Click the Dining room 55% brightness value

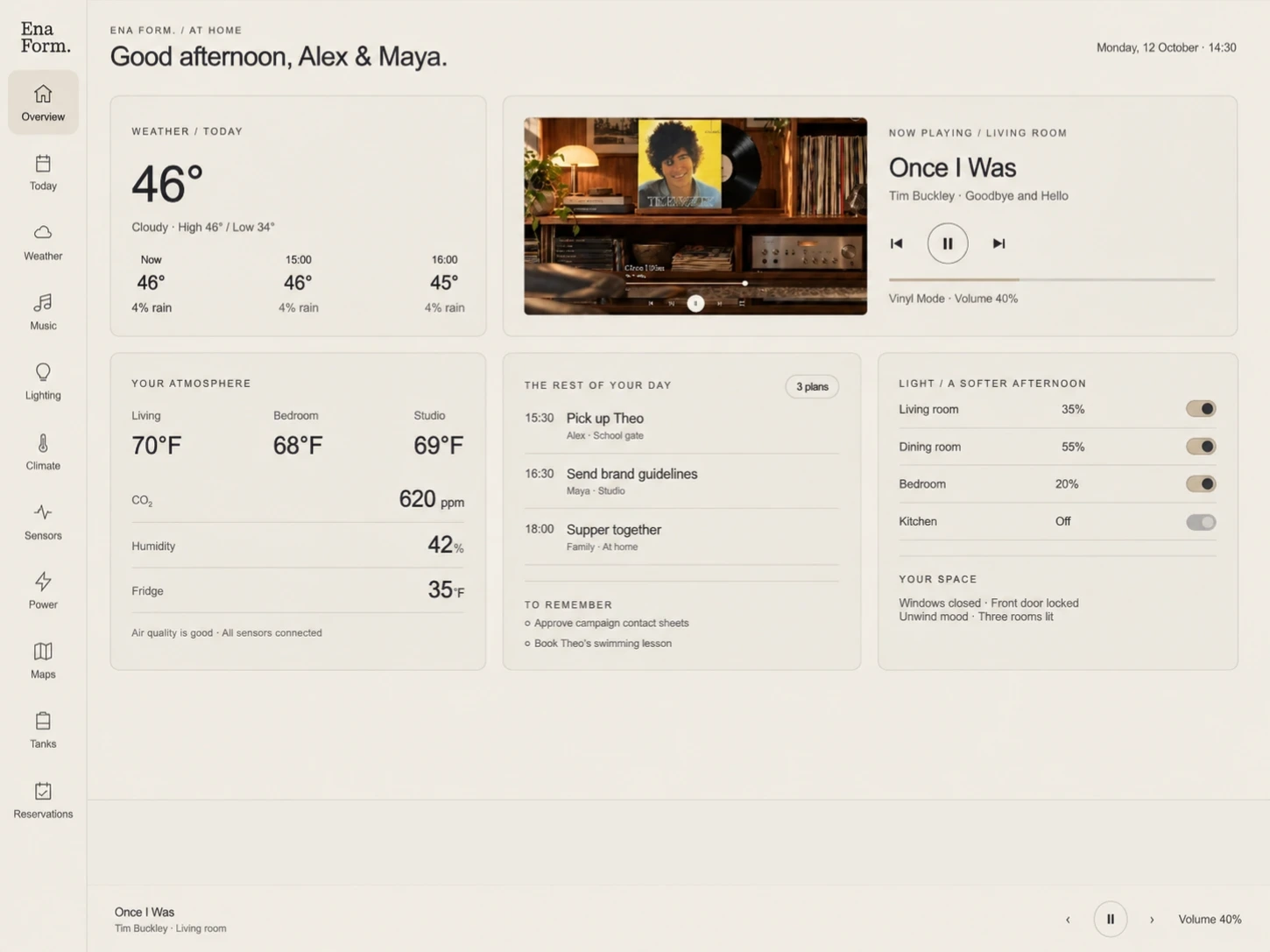pyautogui.click(x=1073, y=447)
